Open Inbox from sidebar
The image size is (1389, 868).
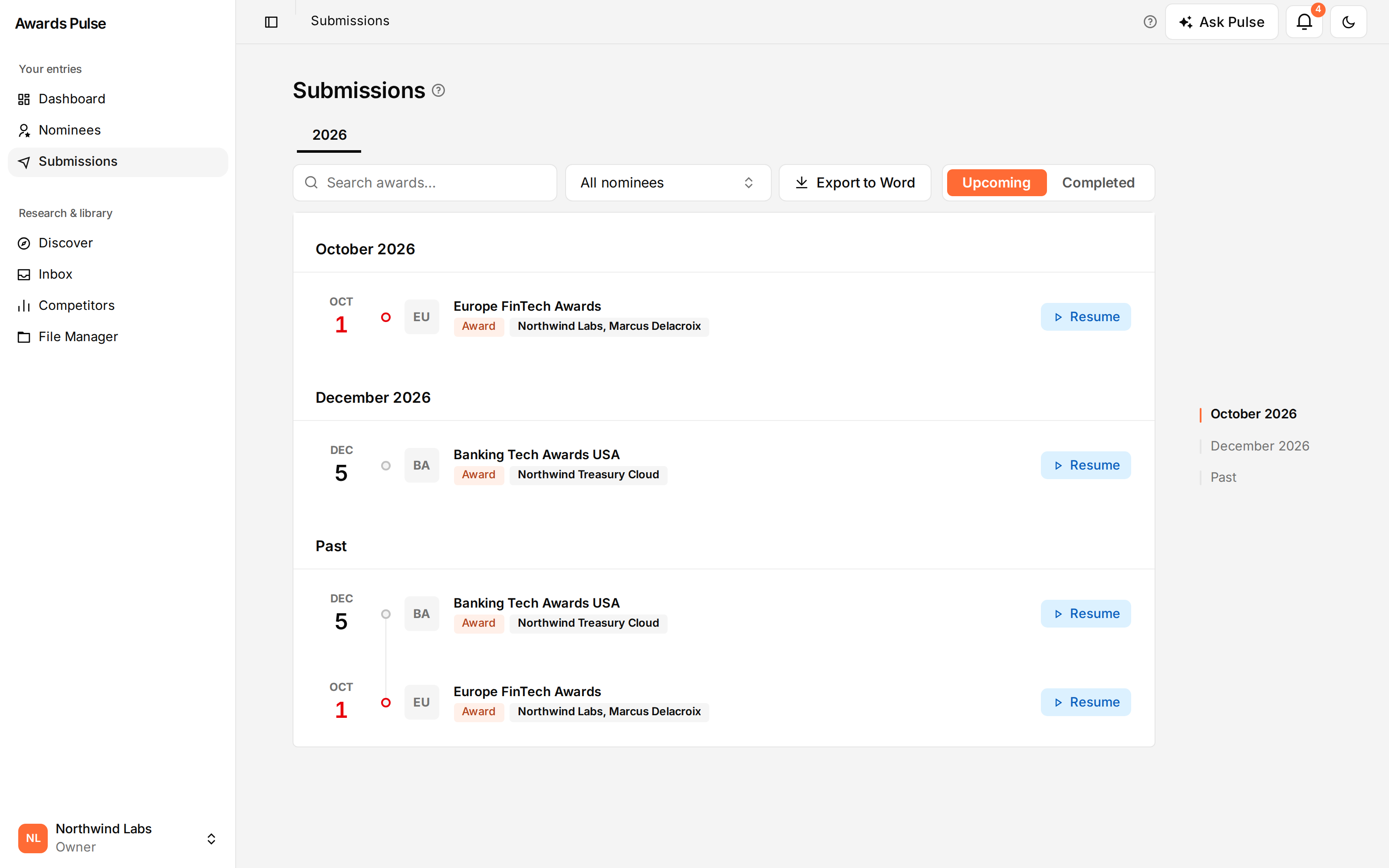pyautogui.click(x=118, y=274)
